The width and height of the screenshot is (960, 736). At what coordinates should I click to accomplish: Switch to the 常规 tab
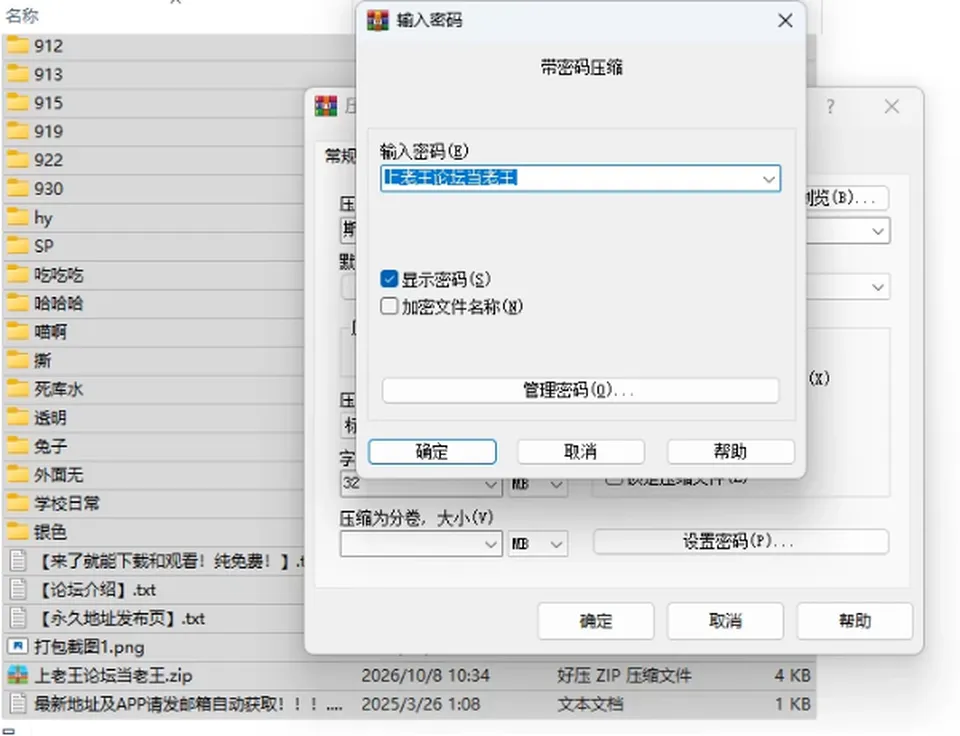[x=340, y=156]
